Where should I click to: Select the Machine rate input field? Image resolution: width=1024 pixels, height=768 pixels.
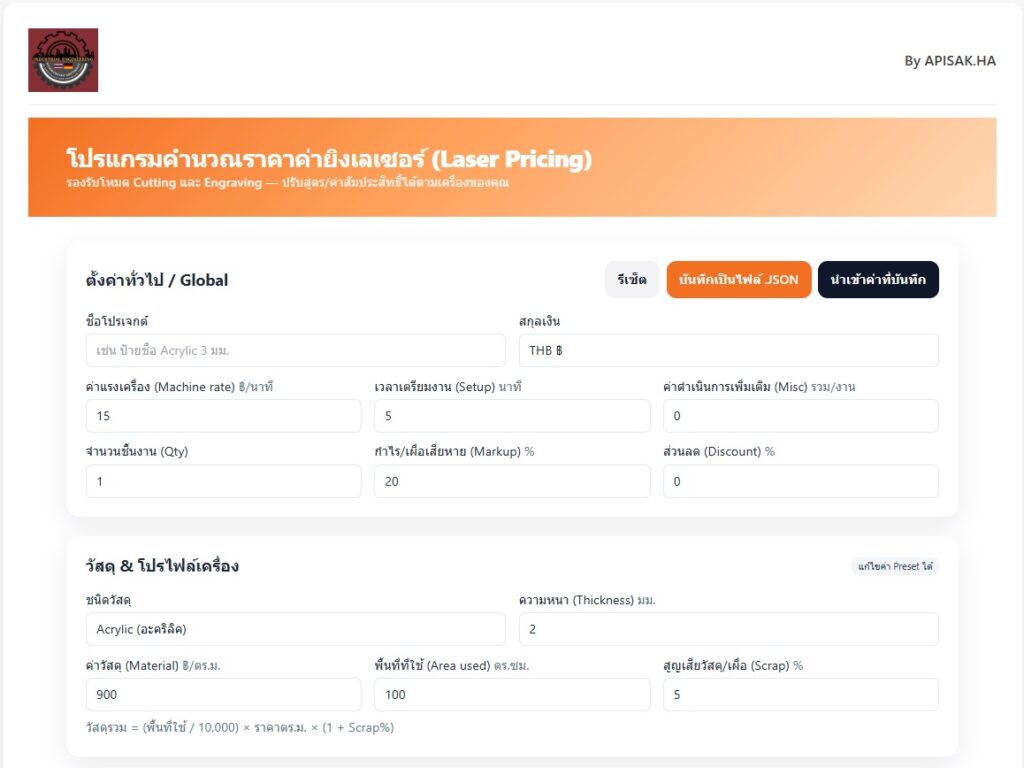[x=224, y=416]
